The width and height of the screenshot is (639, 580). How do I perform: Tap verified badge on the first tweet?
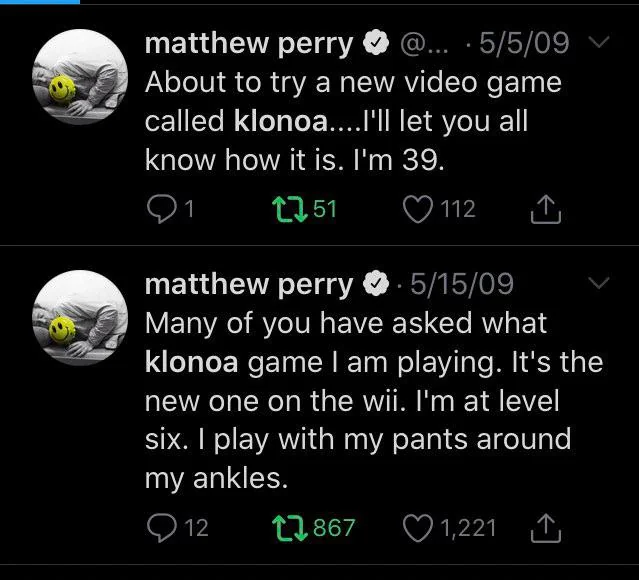click(376, 42)
